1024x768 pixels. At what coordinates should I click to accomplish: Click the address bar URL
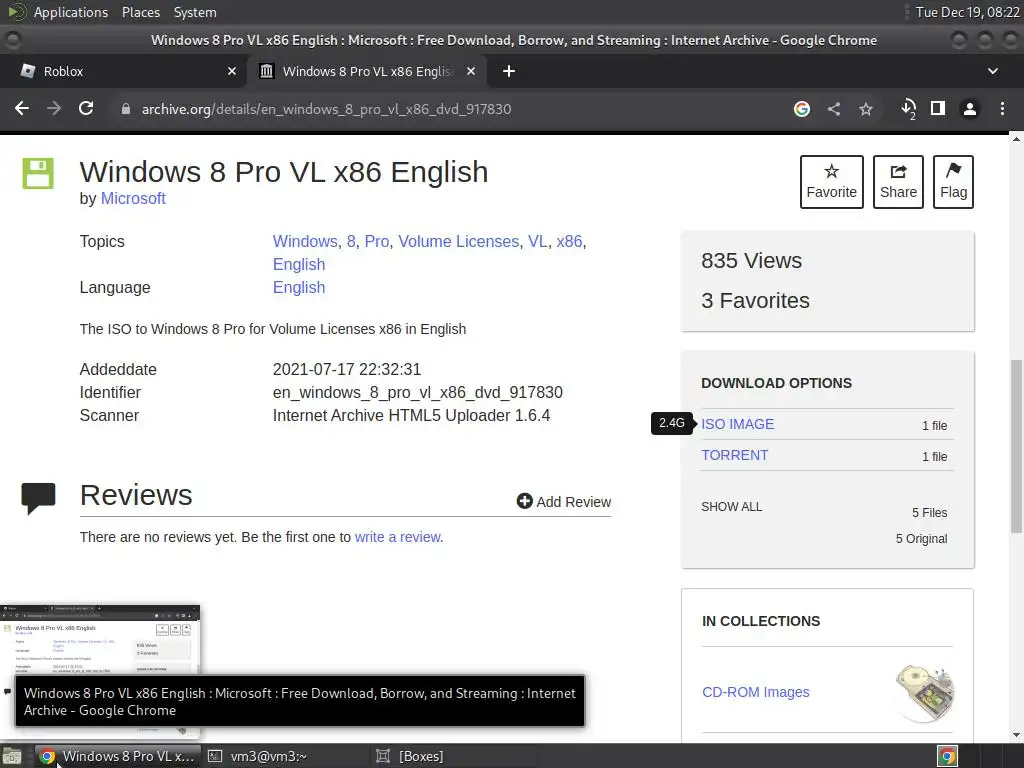[327, 109]
